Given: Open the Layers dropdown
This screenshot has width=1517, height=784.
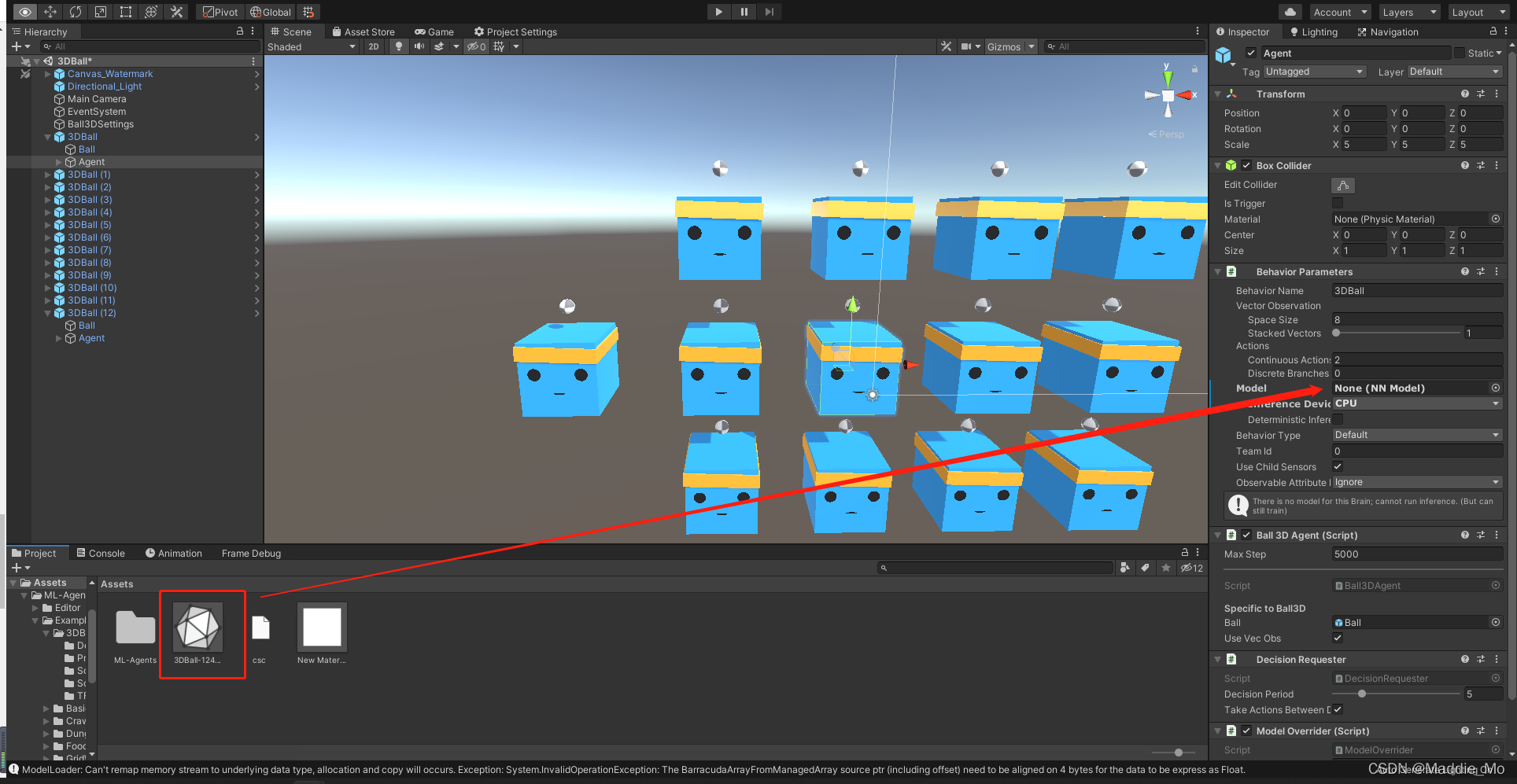Looking at the screenshot, I should pos(1409,12).
